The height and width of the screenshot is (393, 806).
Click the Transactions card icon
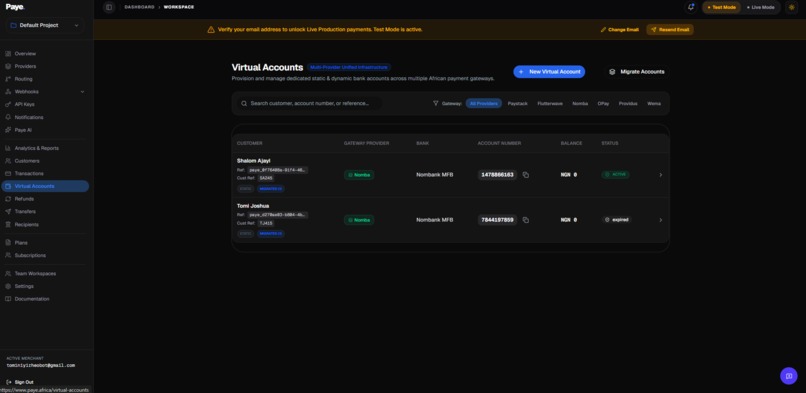[8, 174]
